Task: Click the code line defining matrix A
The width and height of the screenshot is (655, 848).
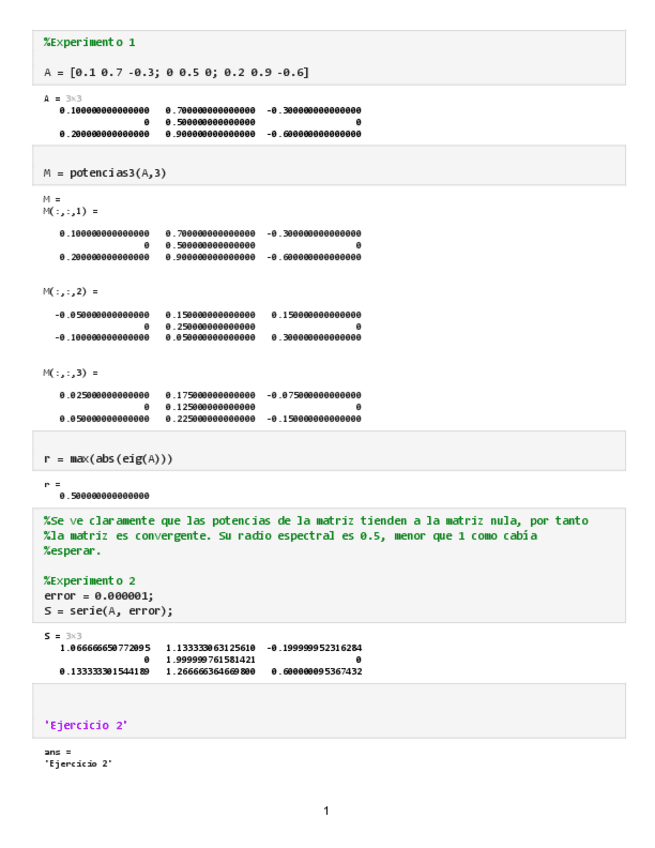Action: pyautogui.click(x=176, y=72)
